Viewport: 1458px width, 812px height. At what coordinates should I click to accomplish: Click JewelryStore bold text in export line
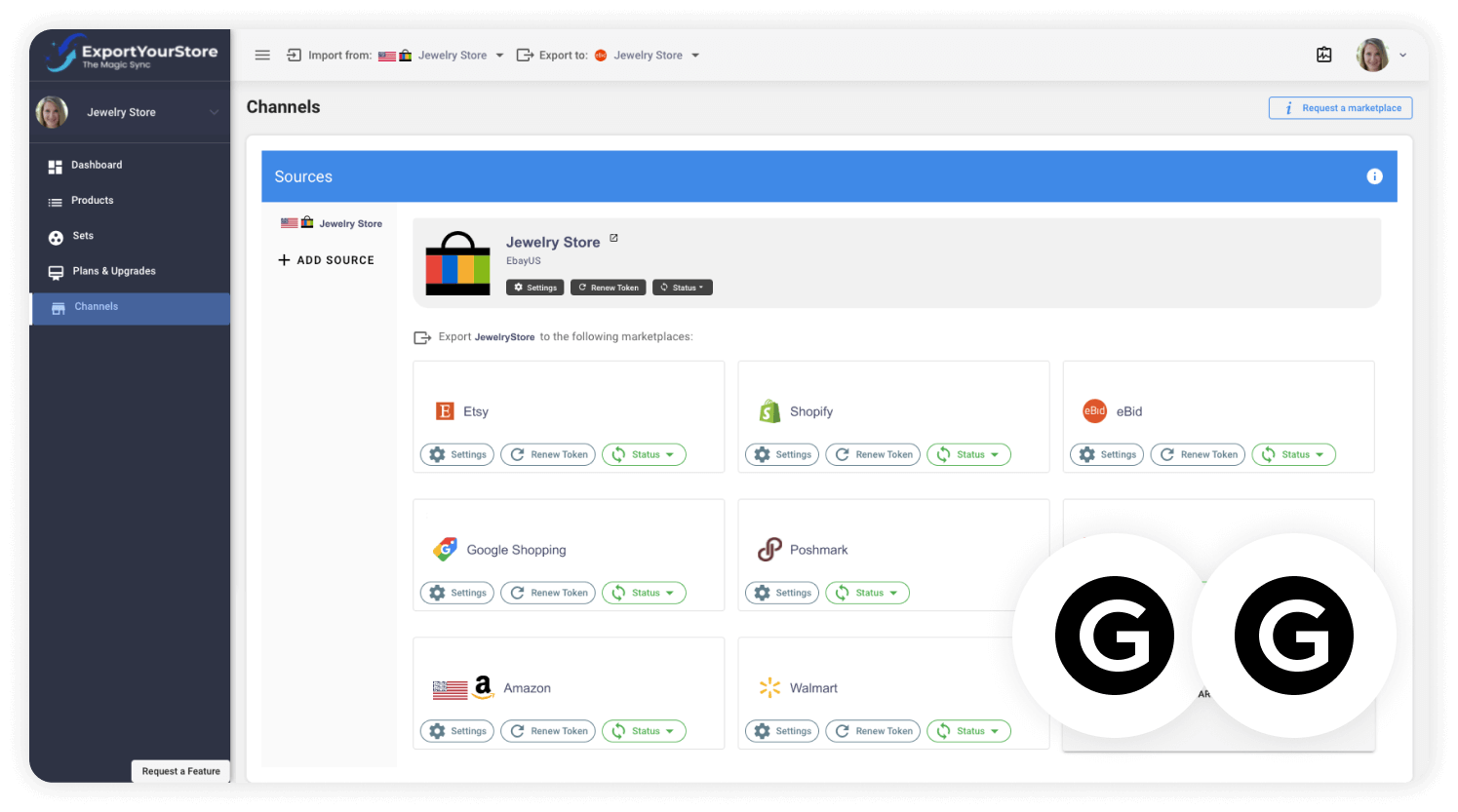click(504, 337)
